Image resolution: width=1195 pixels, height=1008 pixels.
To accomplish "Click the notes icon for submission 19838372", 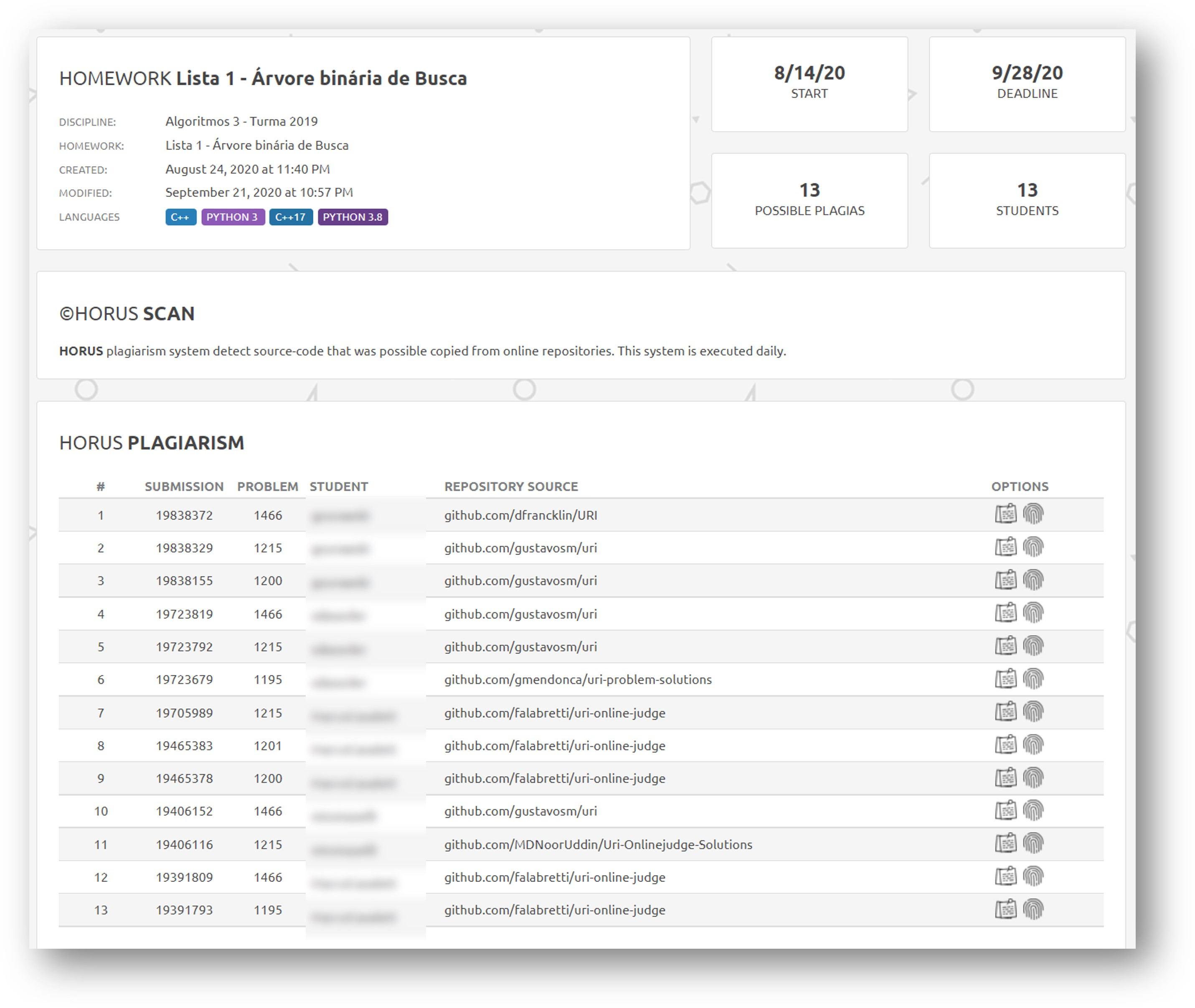I will point(1005,514).
